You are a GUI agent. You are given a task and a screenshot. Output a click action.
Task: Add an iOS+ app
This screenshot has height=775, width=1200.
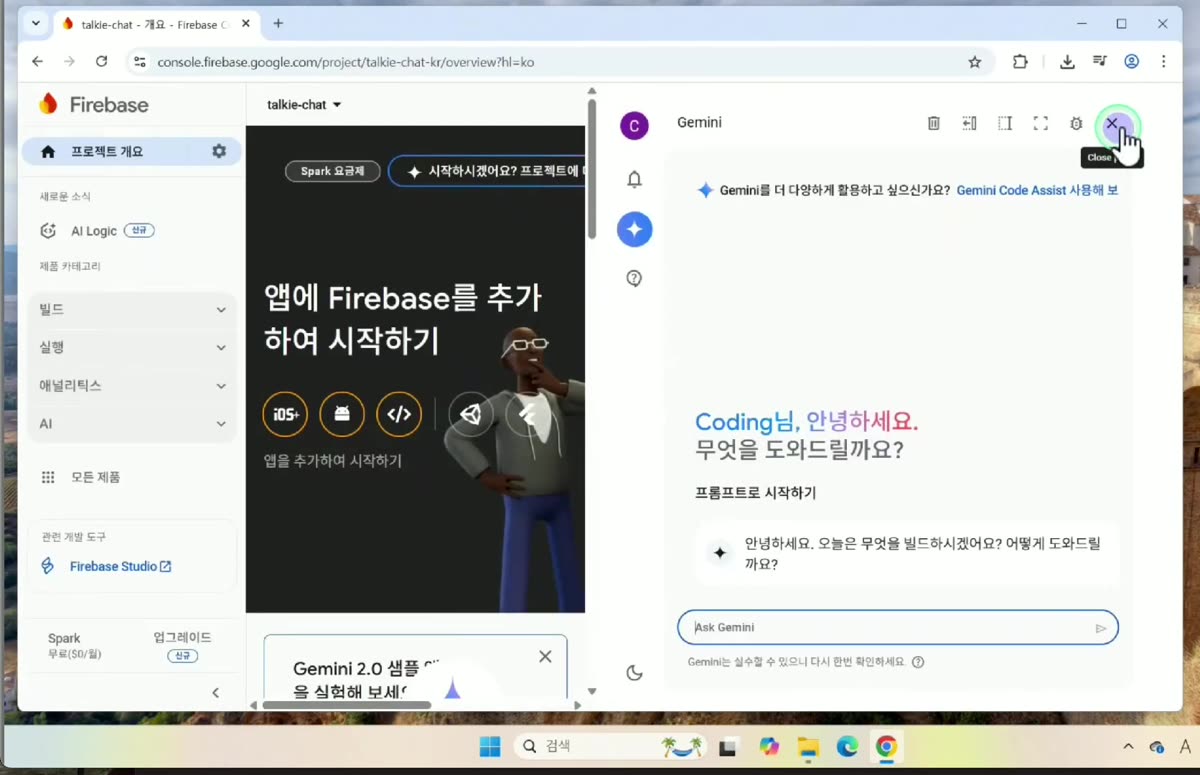285,414
